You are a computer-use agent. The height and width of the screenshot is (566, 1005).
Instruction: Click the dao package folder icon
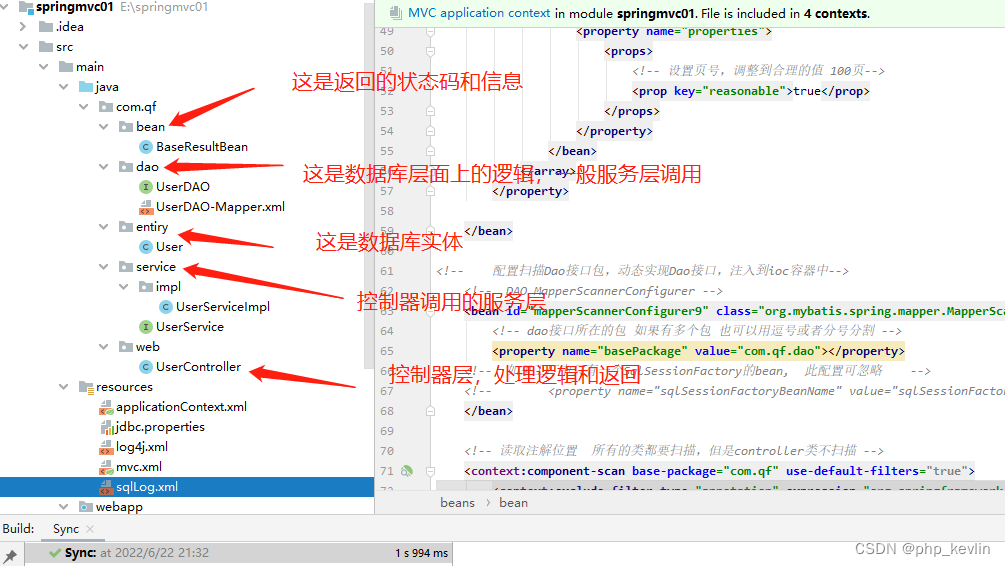[x=126, y=167]
